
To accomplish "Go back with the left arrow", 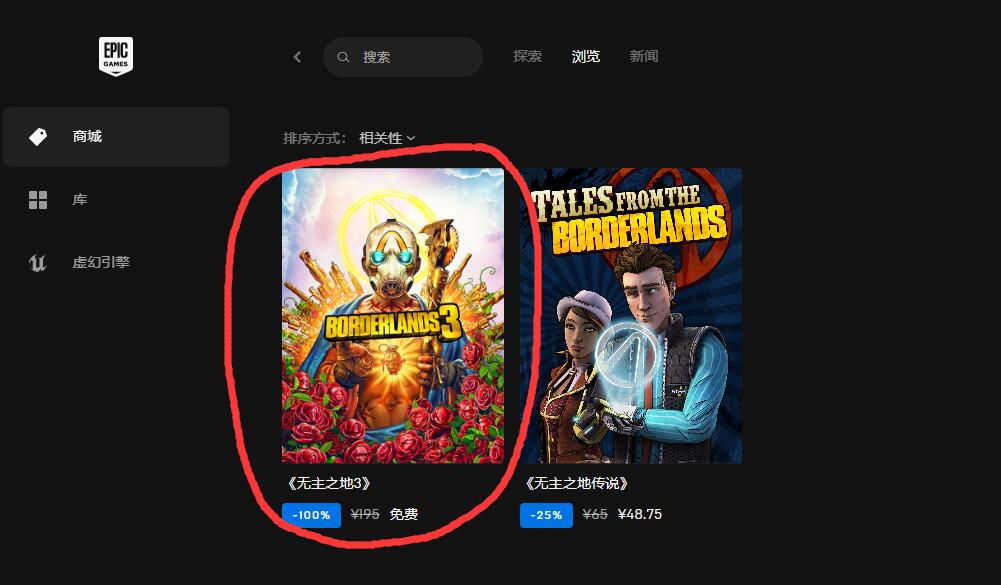I will coord(297,57).
